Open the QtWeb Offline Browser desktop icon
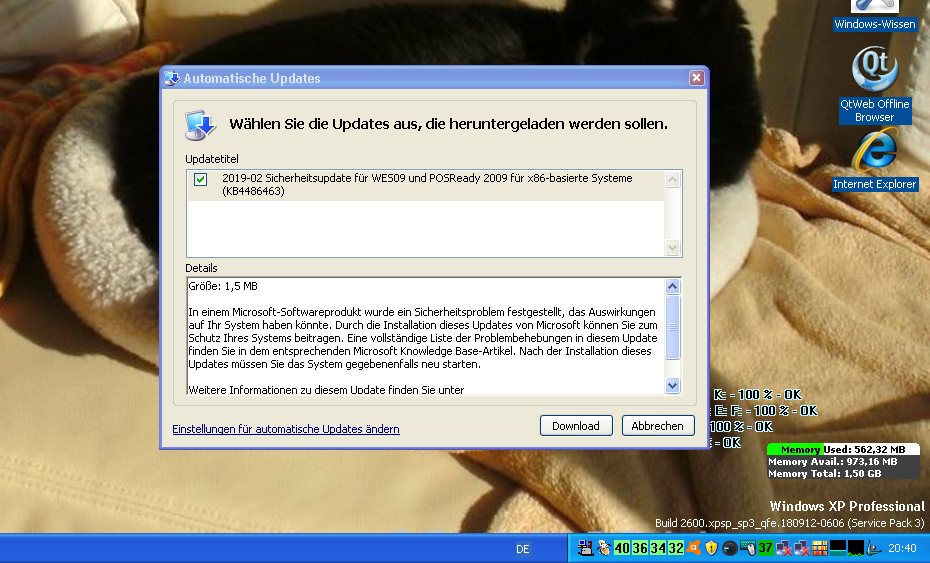 tap(875, 85)
